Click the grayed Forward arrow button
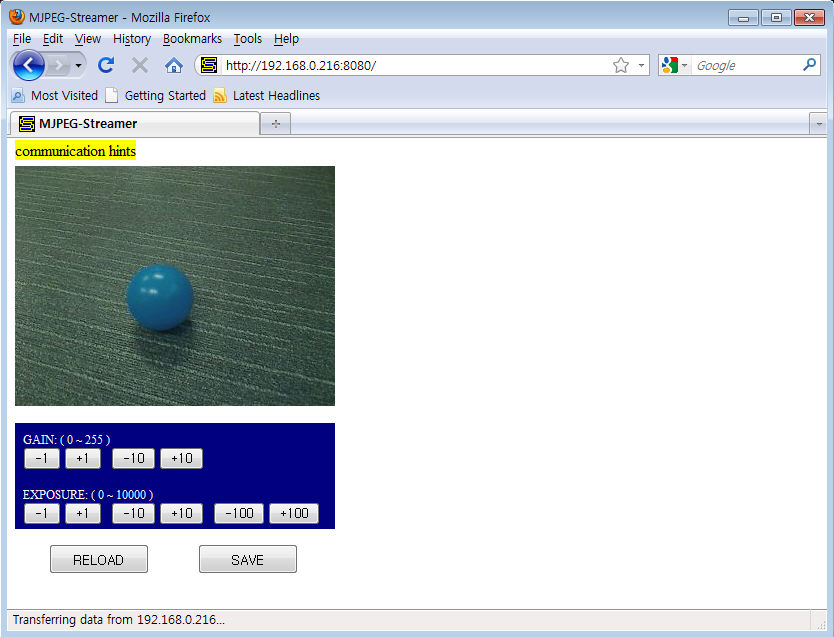834x637 pixels. [x=59, y=66]
